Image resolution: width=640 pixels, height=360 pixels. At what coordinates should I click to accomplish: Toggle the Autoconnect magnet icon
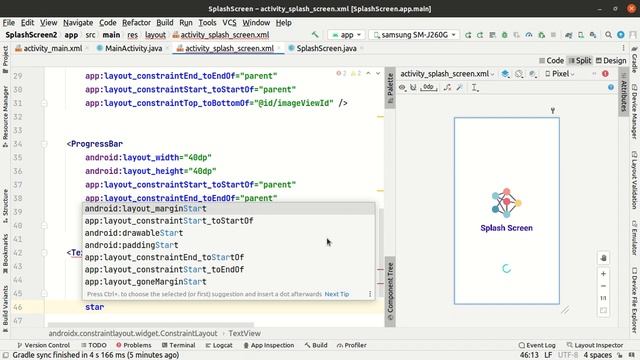point(413,87)
